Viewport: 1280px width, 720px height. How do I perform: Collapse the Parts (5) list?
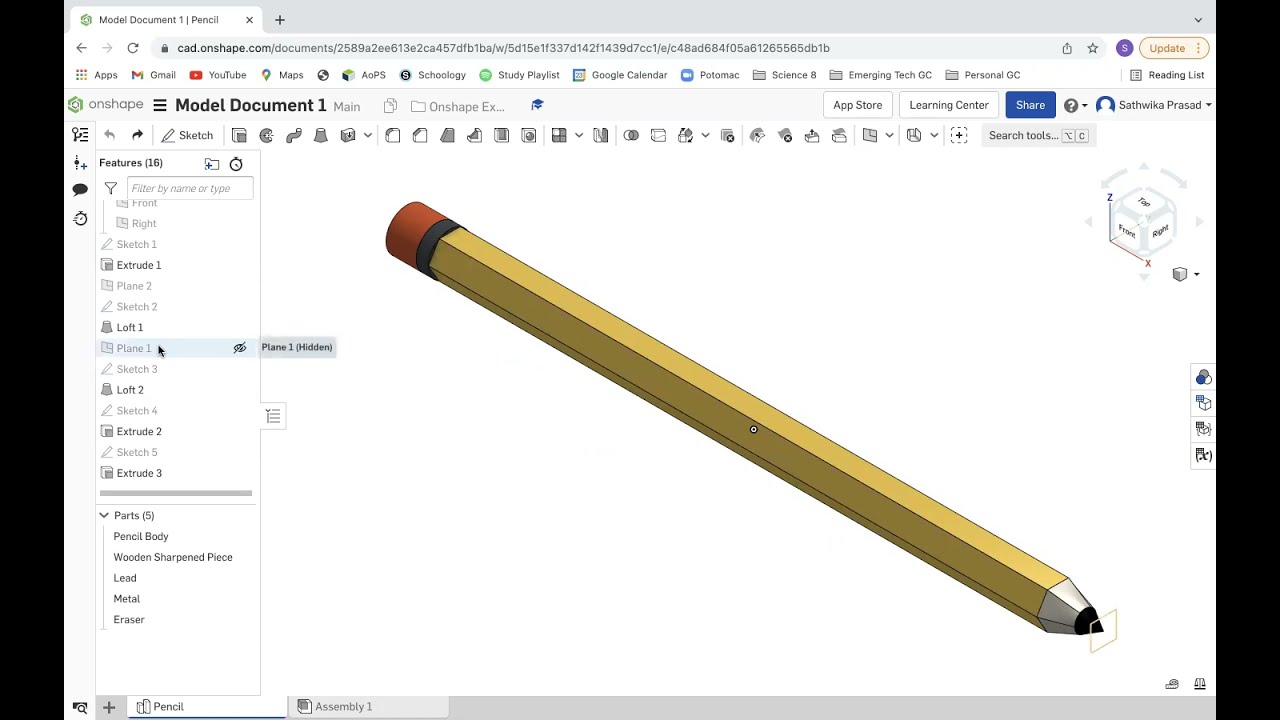click(104, 515)
